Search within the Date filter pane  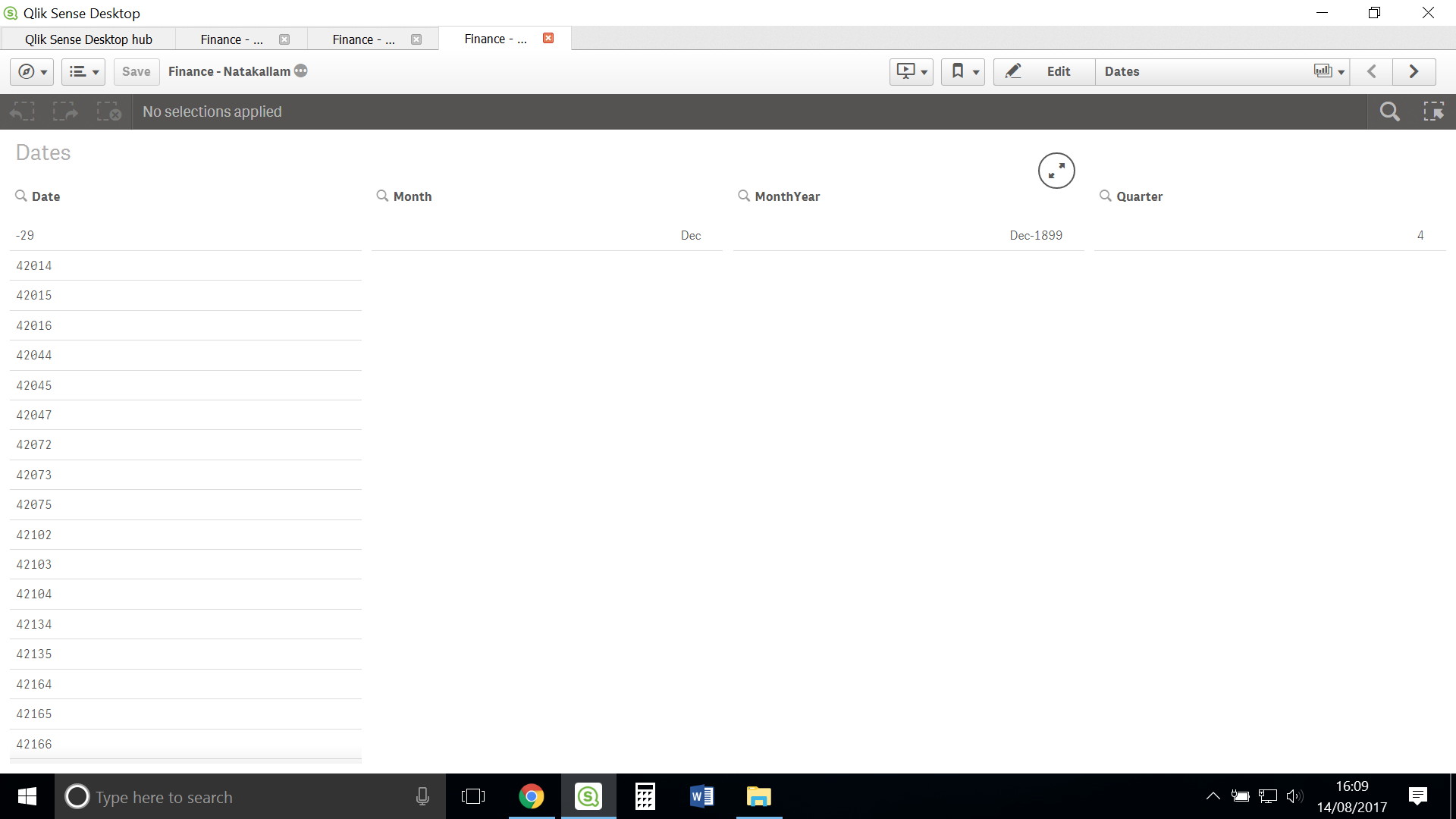pos(20,196)
